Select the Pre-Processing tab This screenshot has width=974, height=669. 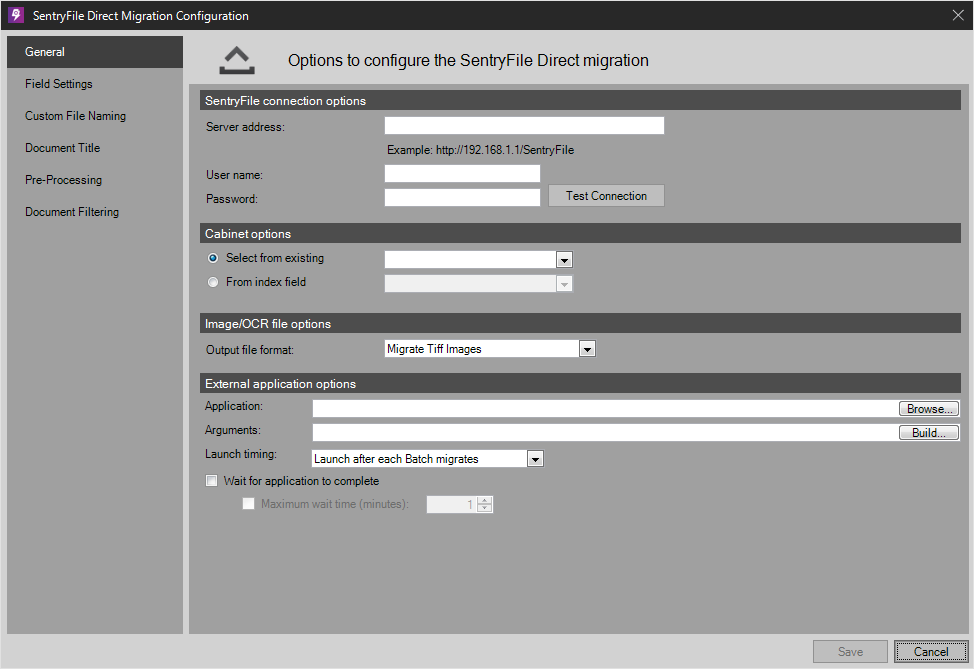(x=95, y=180)
